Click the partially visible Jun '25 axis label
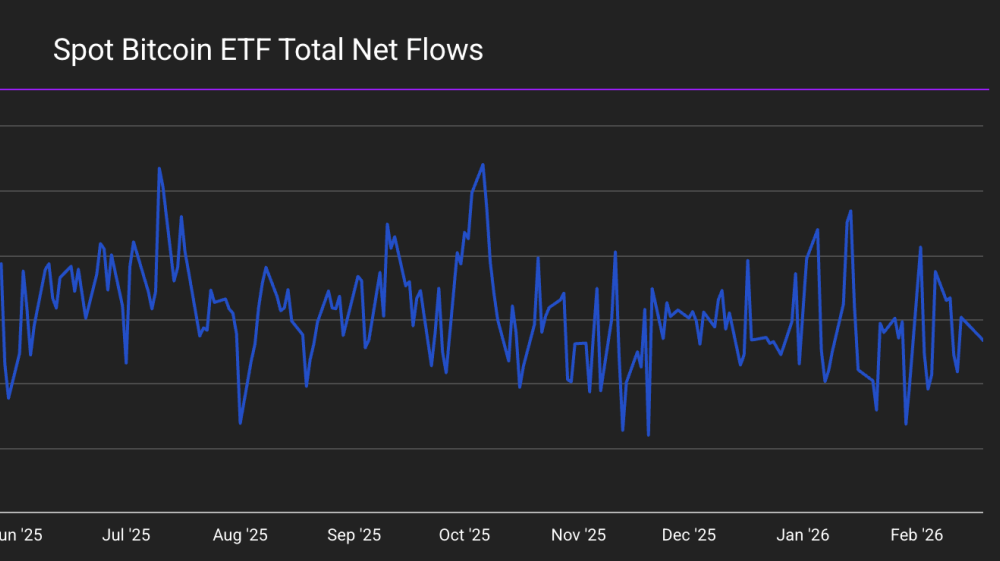1000x561 pixels. click(20, 536)
